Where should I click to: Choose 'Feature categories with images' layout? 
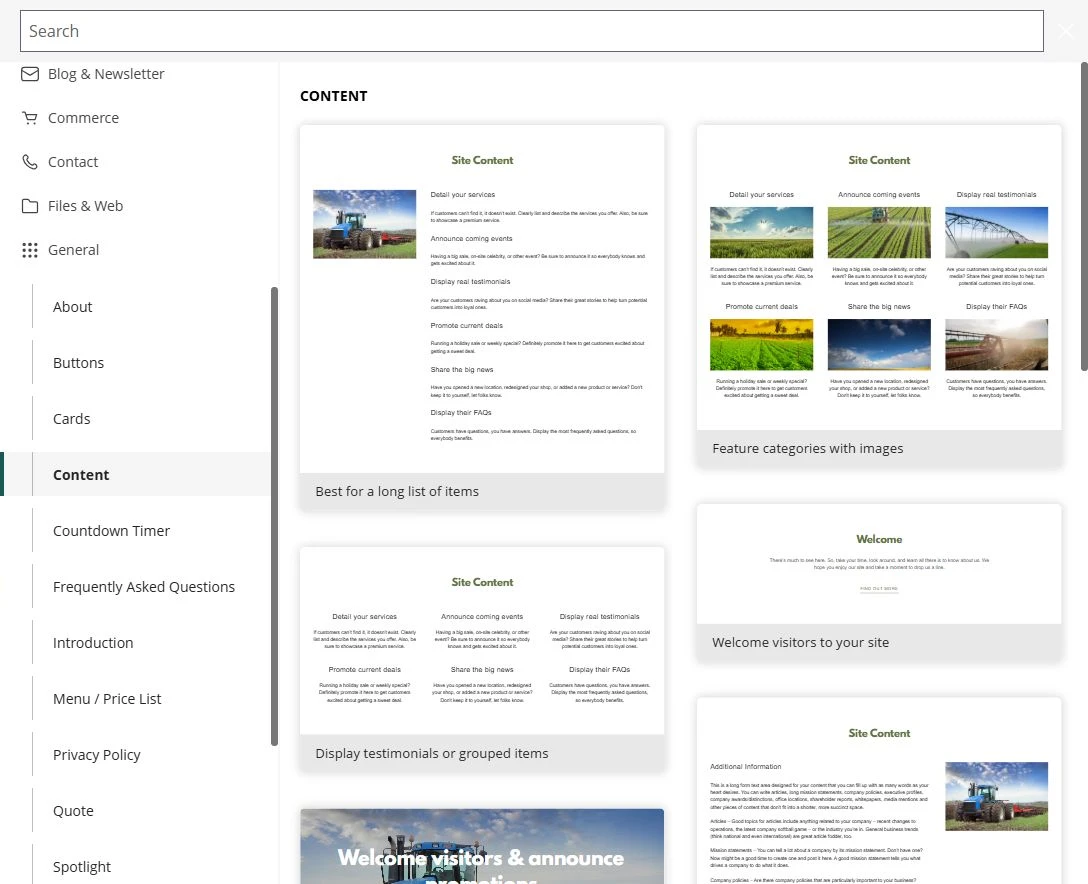click(878, 296)
